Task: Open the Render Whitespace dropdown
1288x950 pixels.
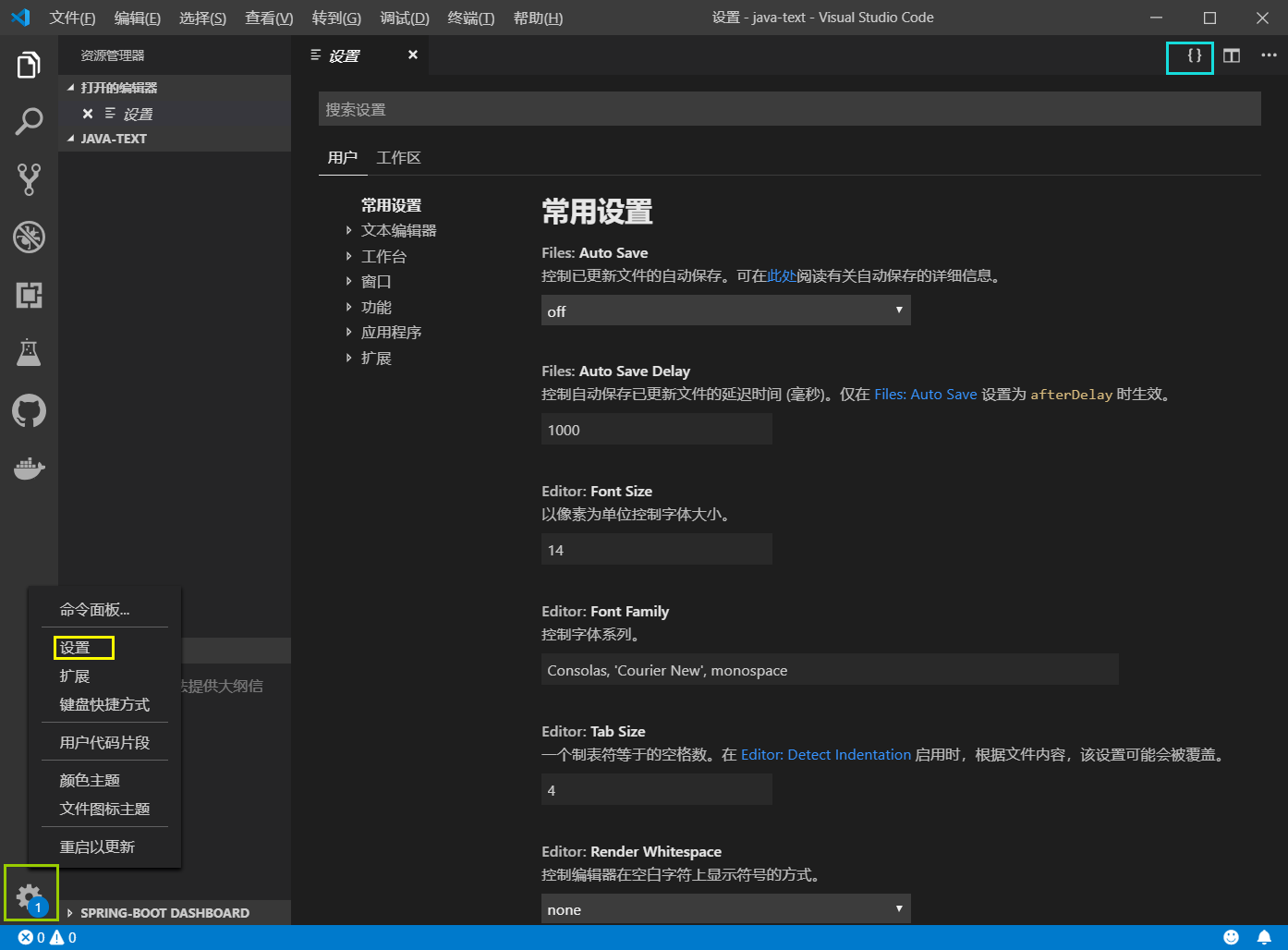Action: 726,909
